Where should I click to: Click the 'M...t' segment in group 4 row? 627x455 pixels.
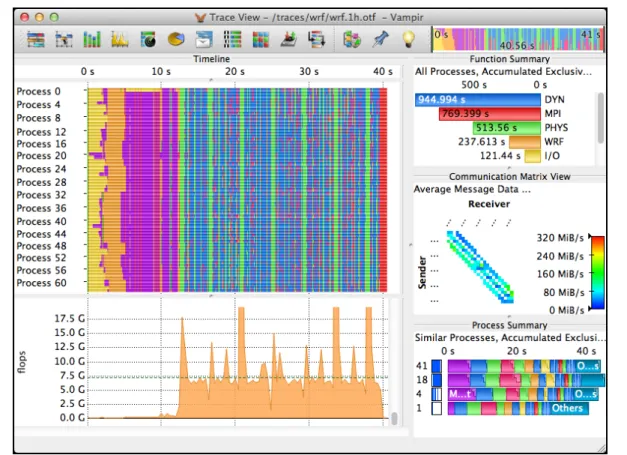pos(461,394)
